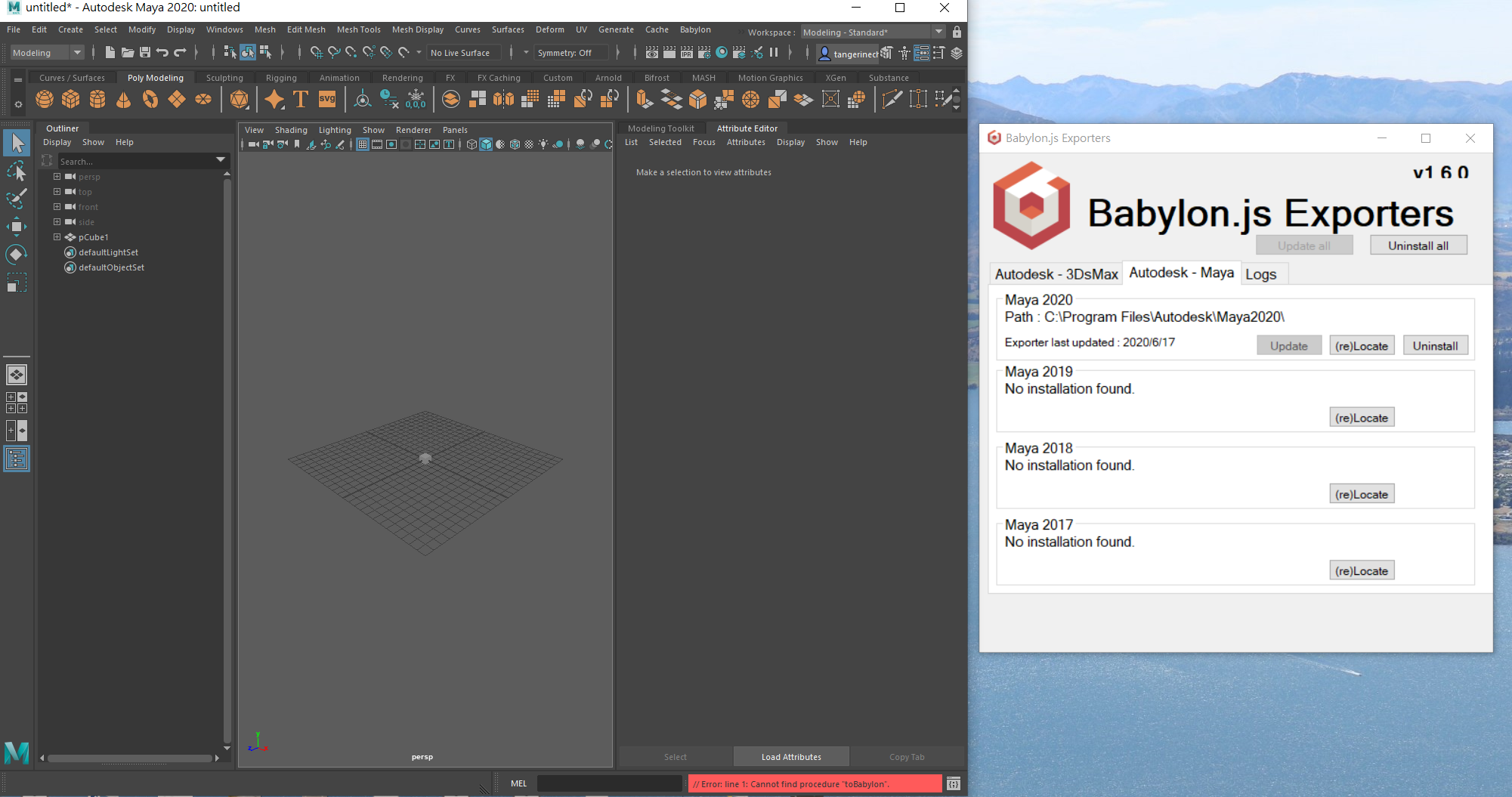Activate the Move tool in the toolbox
The image size is (1512, 797).
17,227
